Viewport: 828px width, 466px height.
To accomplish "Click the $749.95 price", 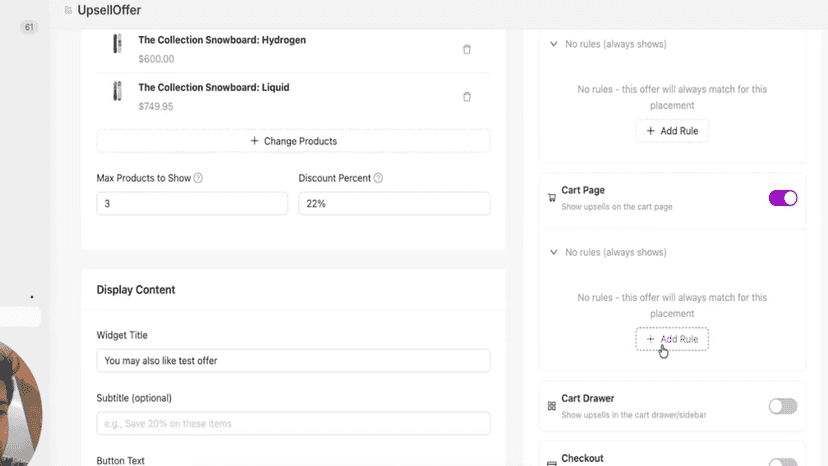I will click(x=156, y=106).
